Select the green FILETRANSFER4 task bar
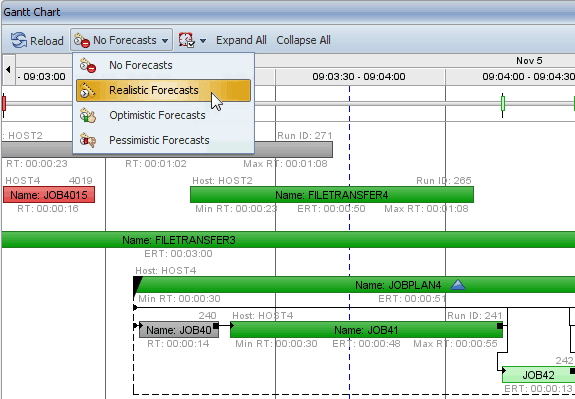The height and width of the screenshot is (399, 575). point(332,195)
